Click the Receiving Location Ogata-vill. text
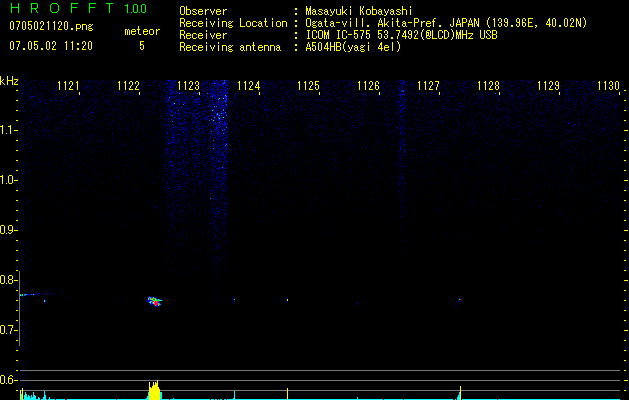Viewport: 629px width, 400px height. tap(446, 23)
